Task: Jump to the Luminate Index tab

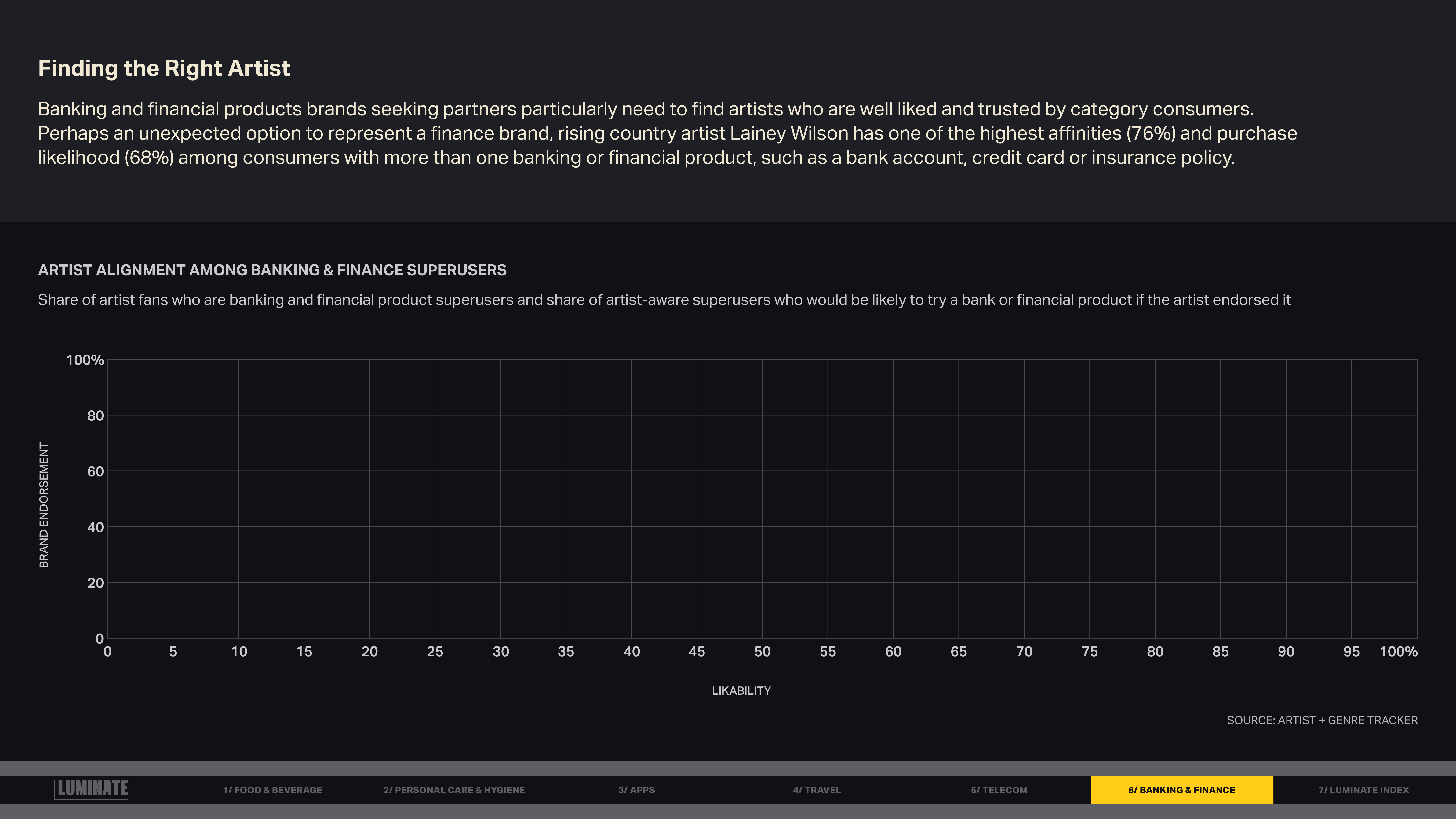Action: (1363, 790)
